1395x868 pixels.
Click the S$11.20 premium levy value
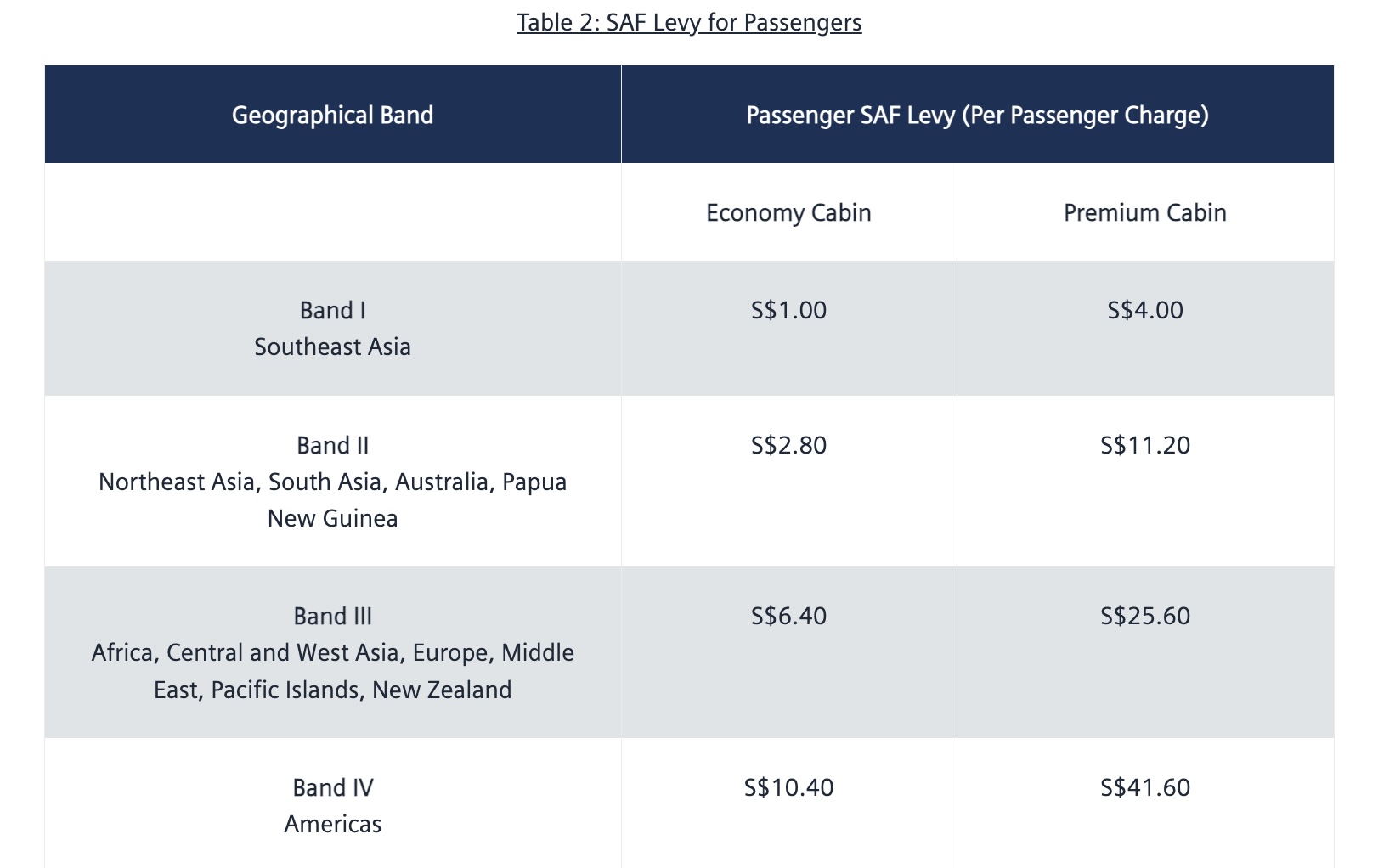pyautogui.click(x=1145, y=445)
